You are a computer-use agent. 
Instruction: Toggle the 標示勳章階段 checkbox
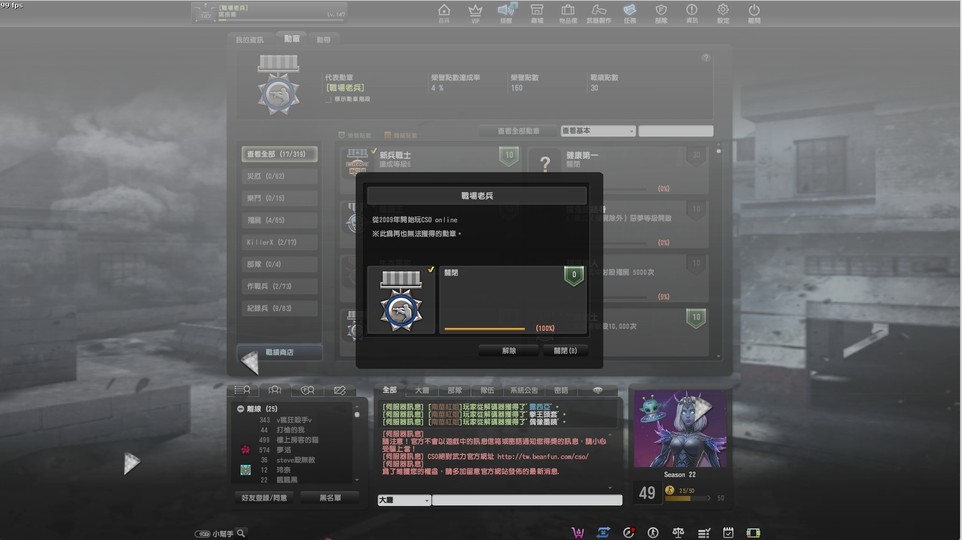[x=329, y=99]
